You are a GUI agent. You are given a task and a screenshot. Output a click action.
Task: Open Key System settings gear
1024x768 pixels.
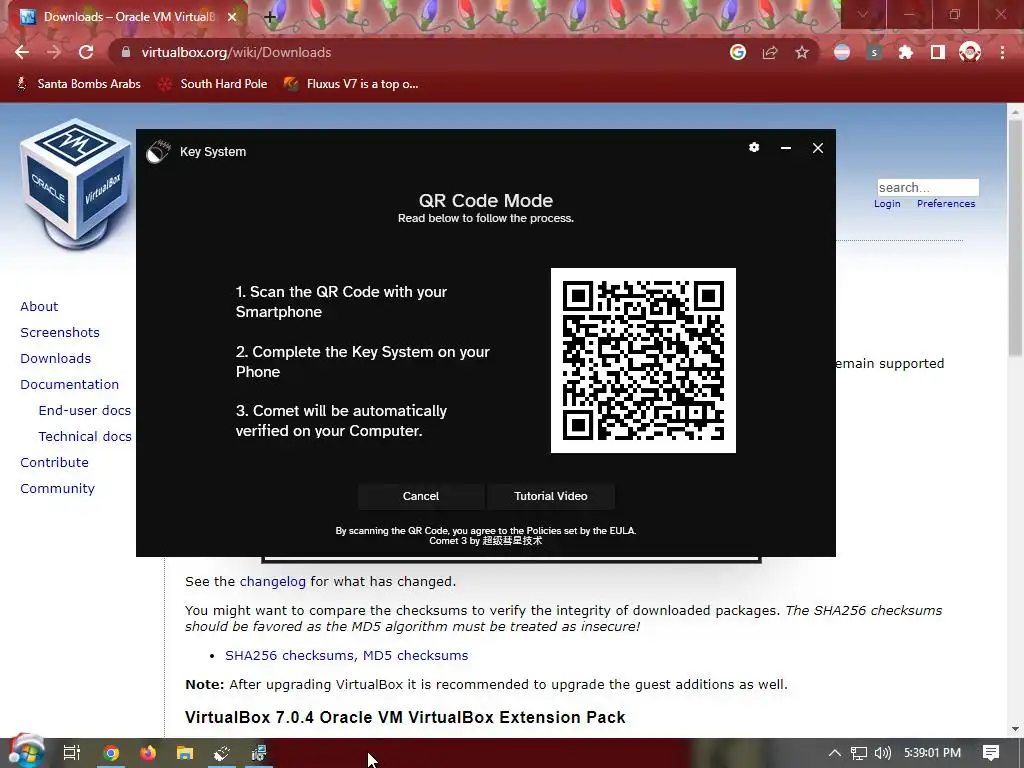[754, 148]
